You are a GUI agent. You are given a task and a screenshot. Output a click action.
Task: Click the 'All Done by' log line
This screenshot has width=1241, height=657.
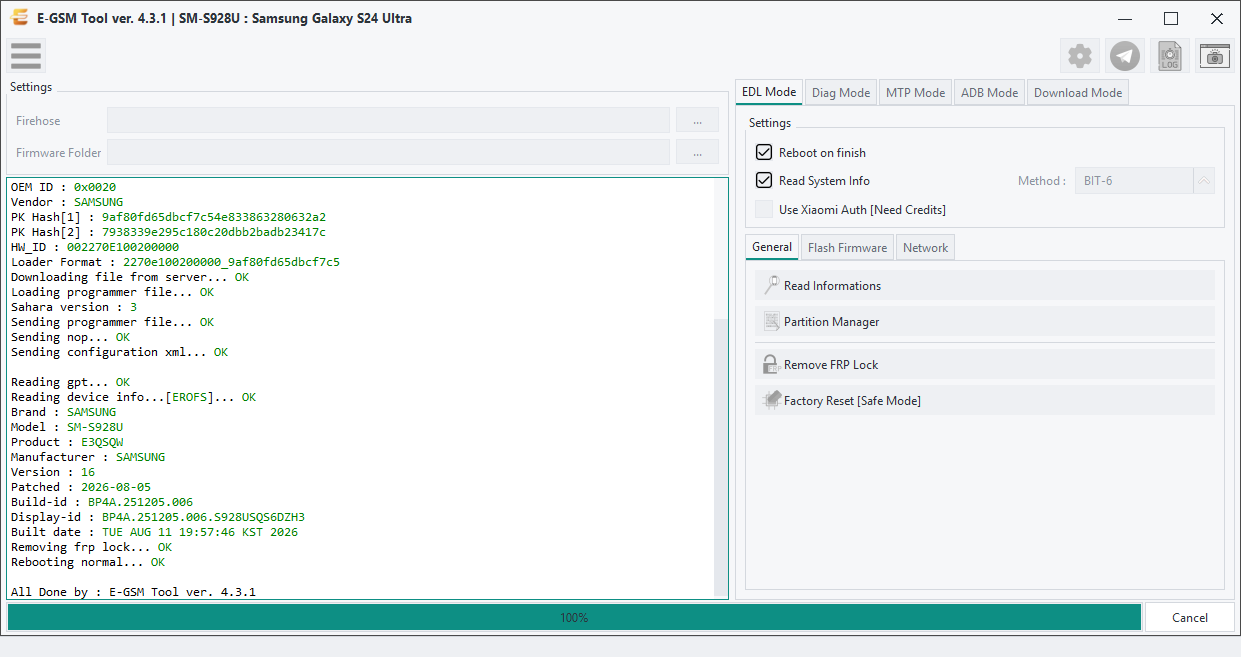click(x=133, y=592)
